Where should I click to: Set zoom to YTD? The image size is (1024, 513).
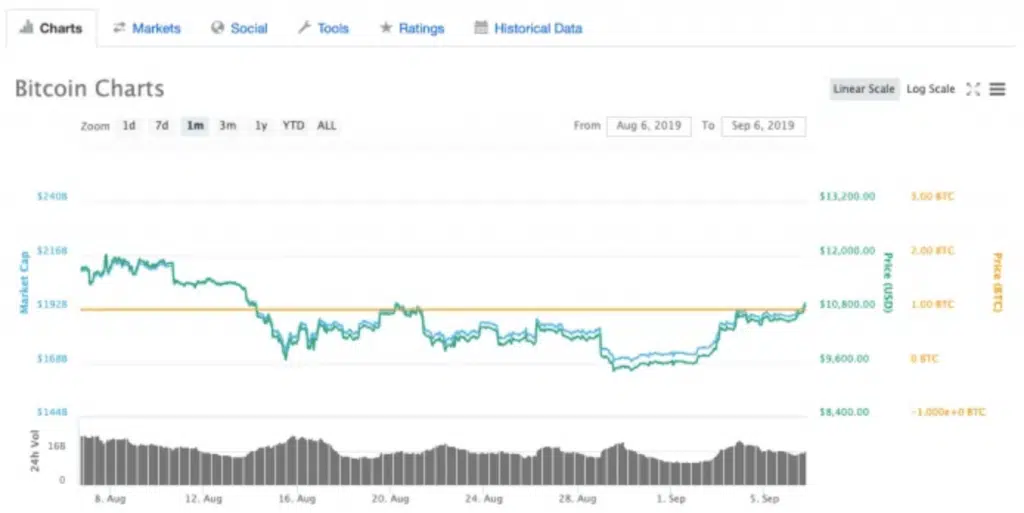[x=293, y=125]
